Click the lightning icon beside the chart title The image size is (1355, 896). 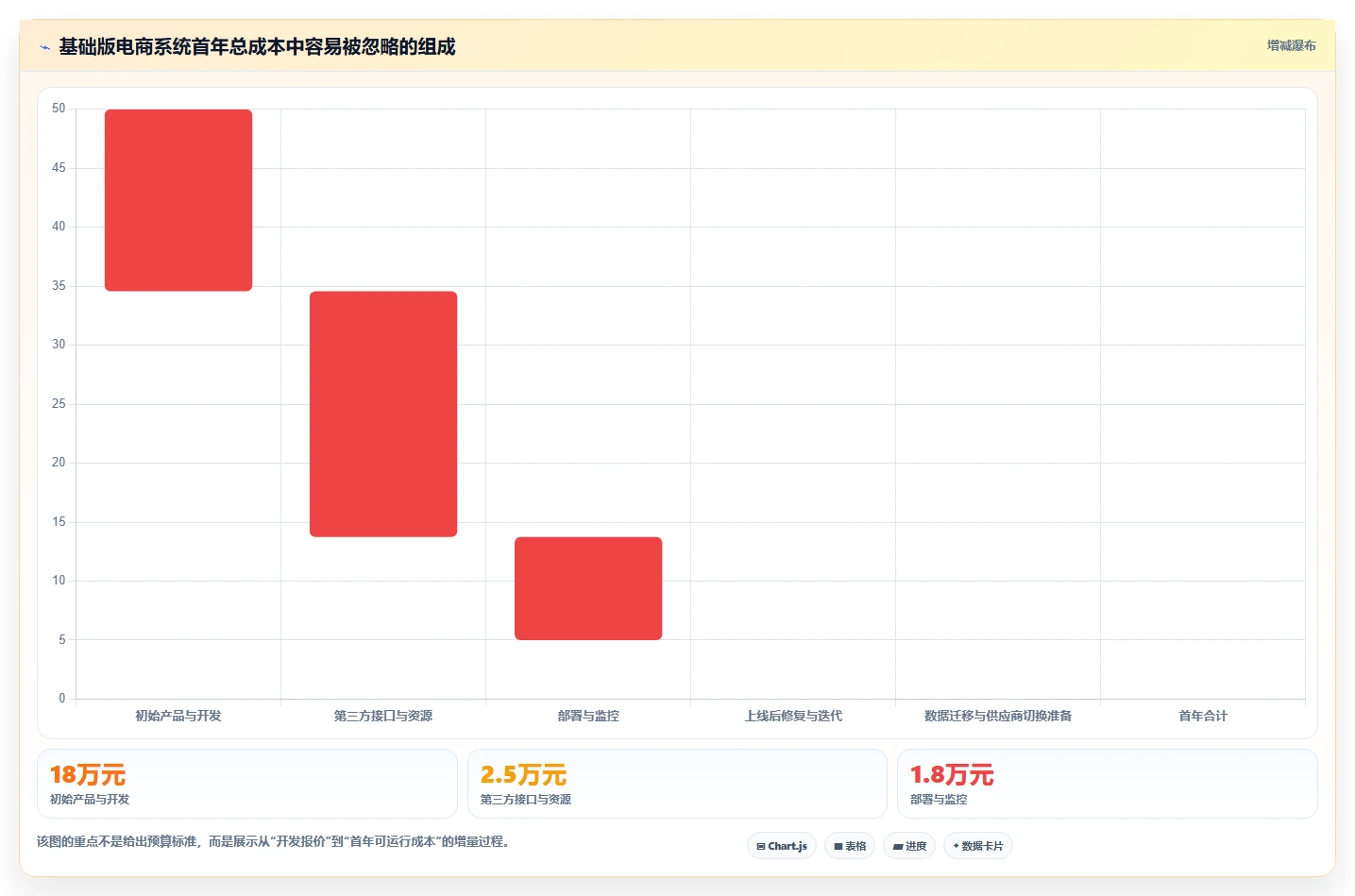[44, 47]
